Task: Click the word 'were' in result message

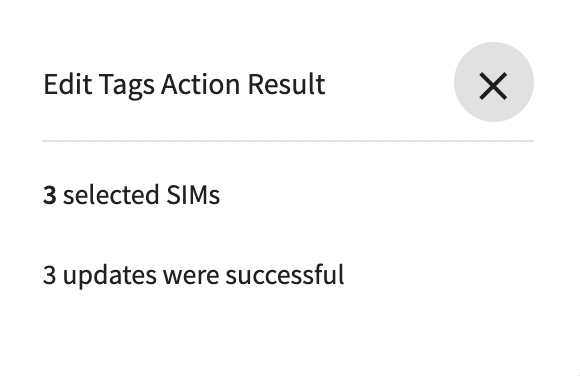Action: (191, 276)
